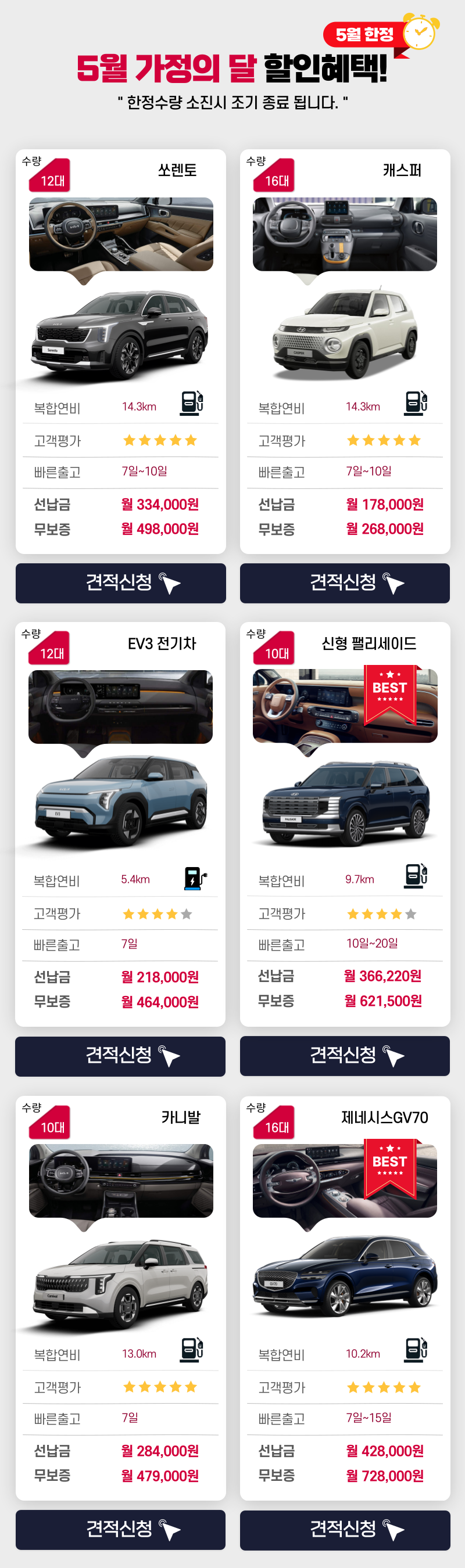
Task: Request a quote for the EV3 전기차
Action: [121, 1056]
